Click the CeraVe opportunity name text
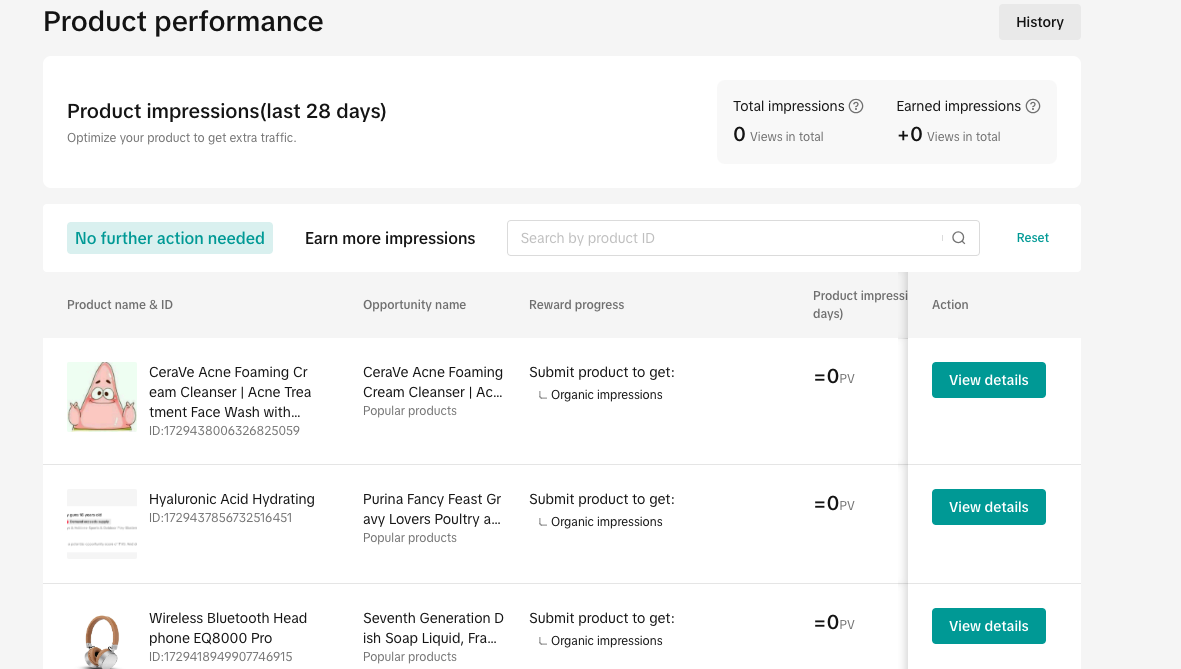This screenshot has width=1181, height=669. pos(432,382)
